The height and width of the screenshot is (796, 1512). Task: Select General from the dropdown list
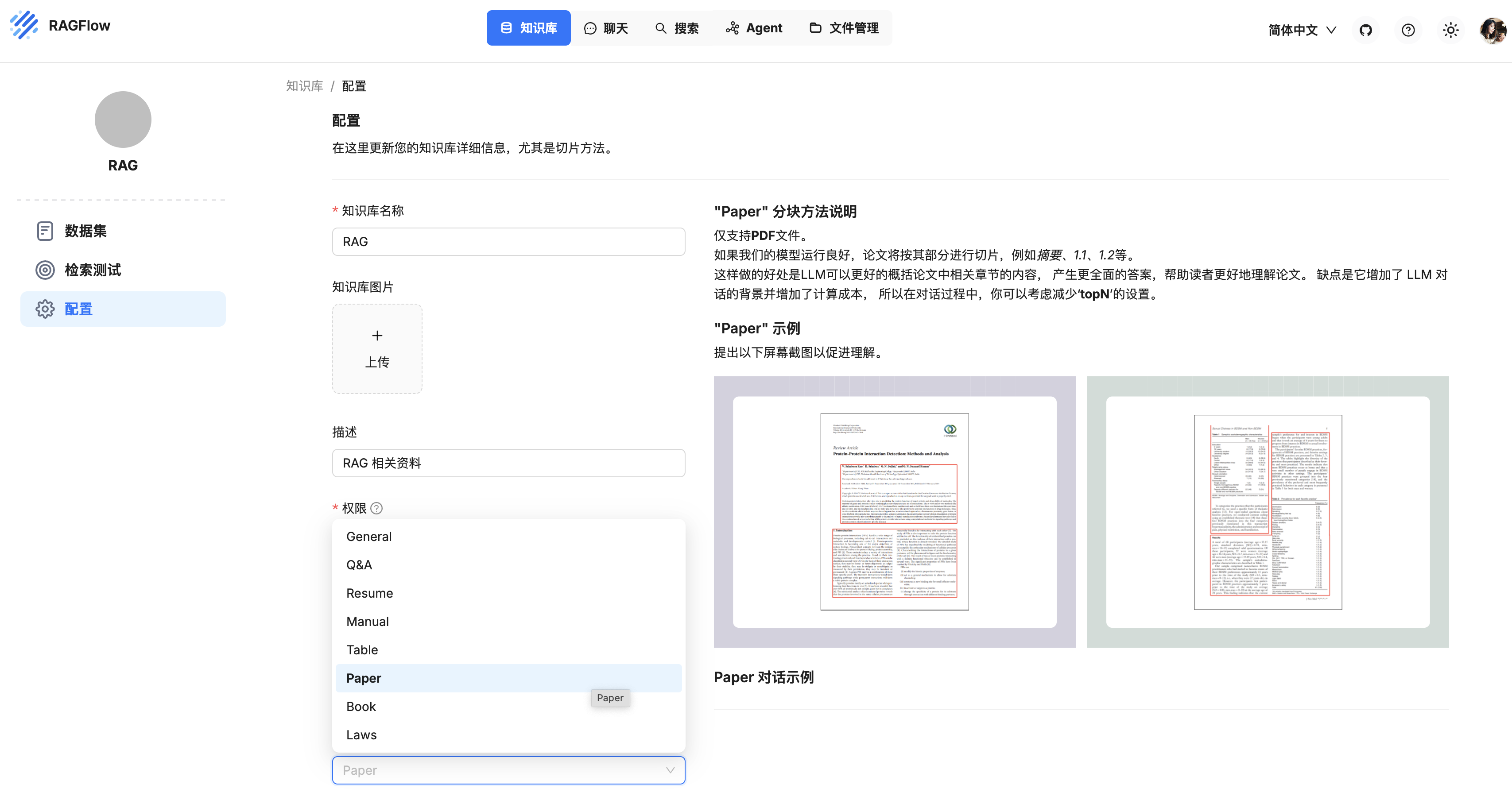tap(368, 537)
